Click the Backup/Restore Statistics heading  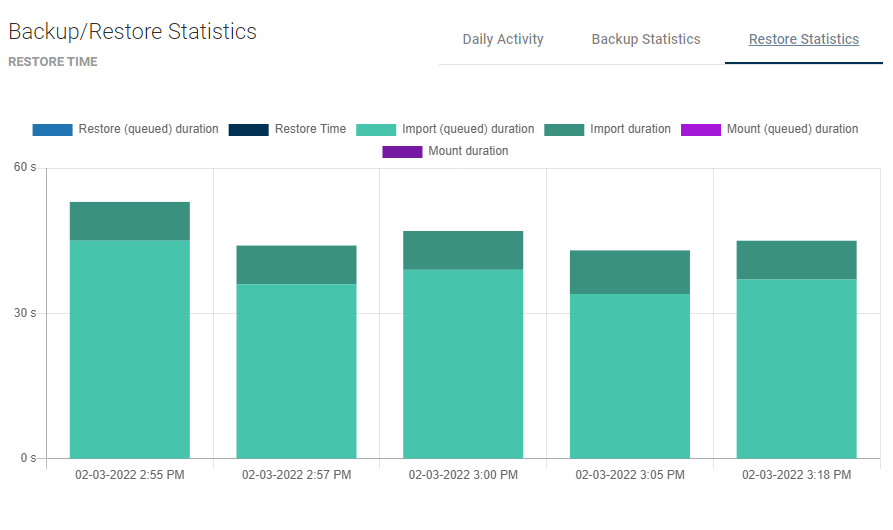coord(132,32)
